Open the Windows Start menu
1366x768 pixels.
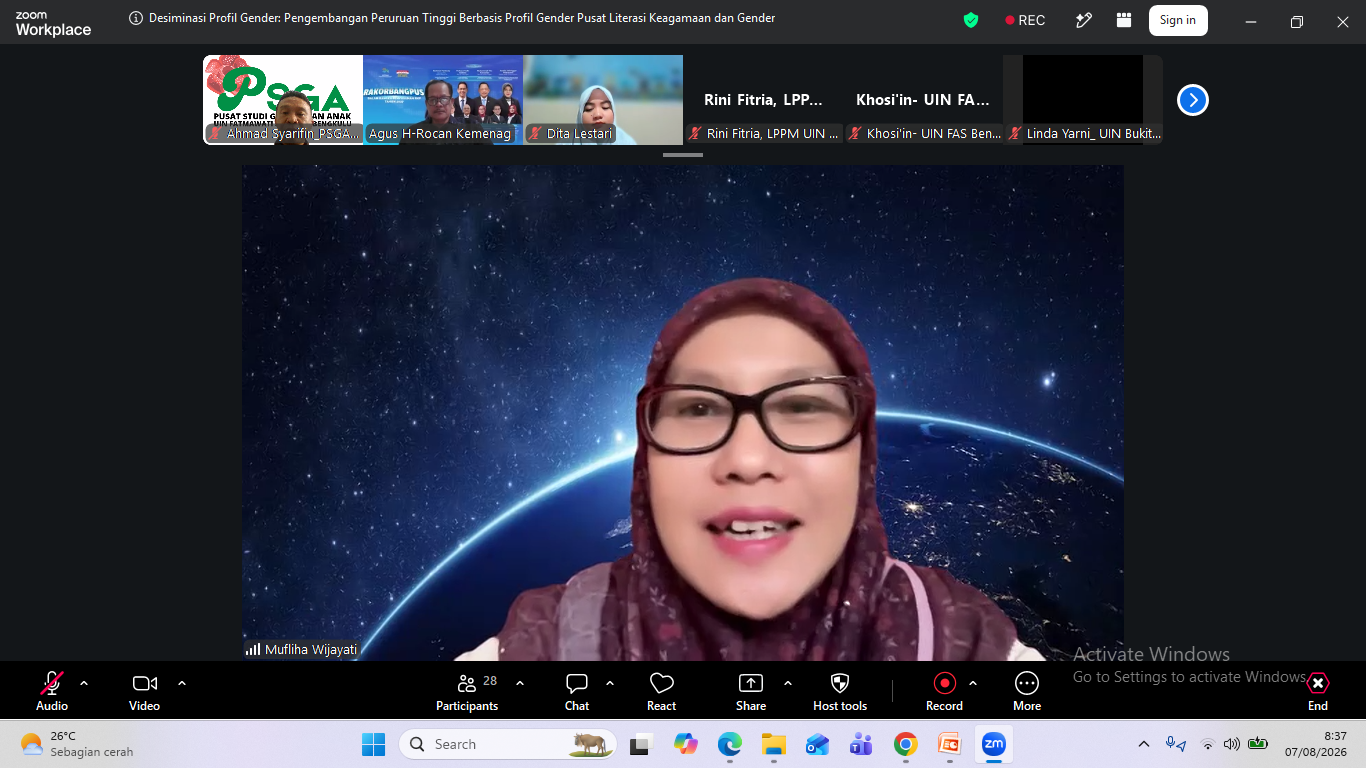(x=373, y=744)
